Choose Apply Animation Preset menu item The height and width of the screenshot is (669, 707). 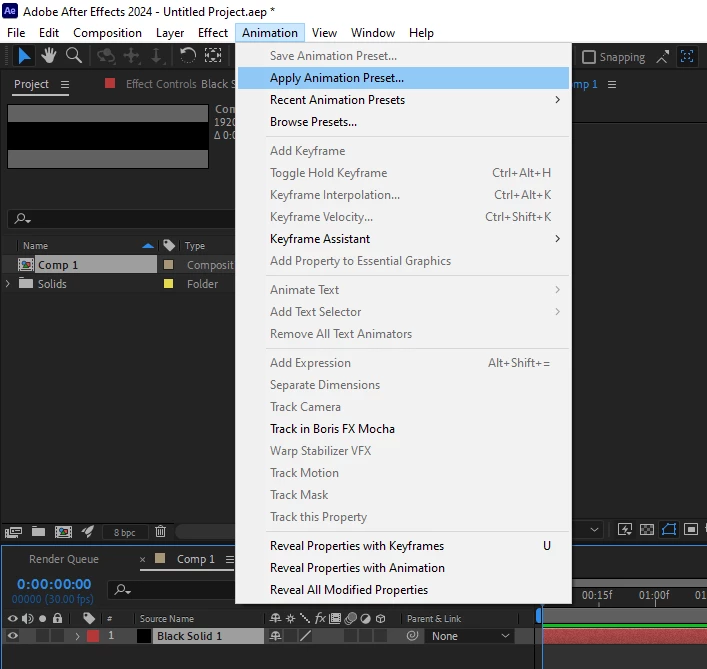click(404, 78)
